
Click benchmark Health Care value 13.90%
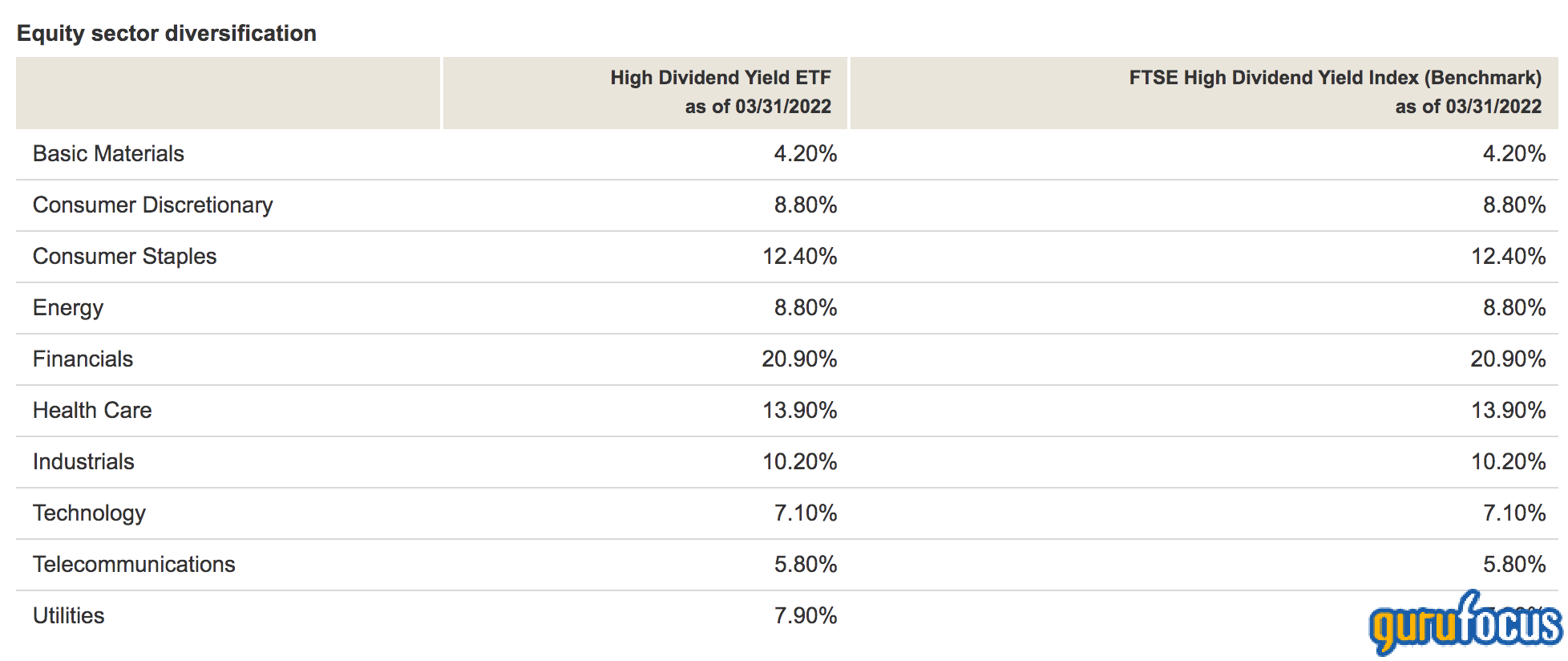[x=1508, y=411]
